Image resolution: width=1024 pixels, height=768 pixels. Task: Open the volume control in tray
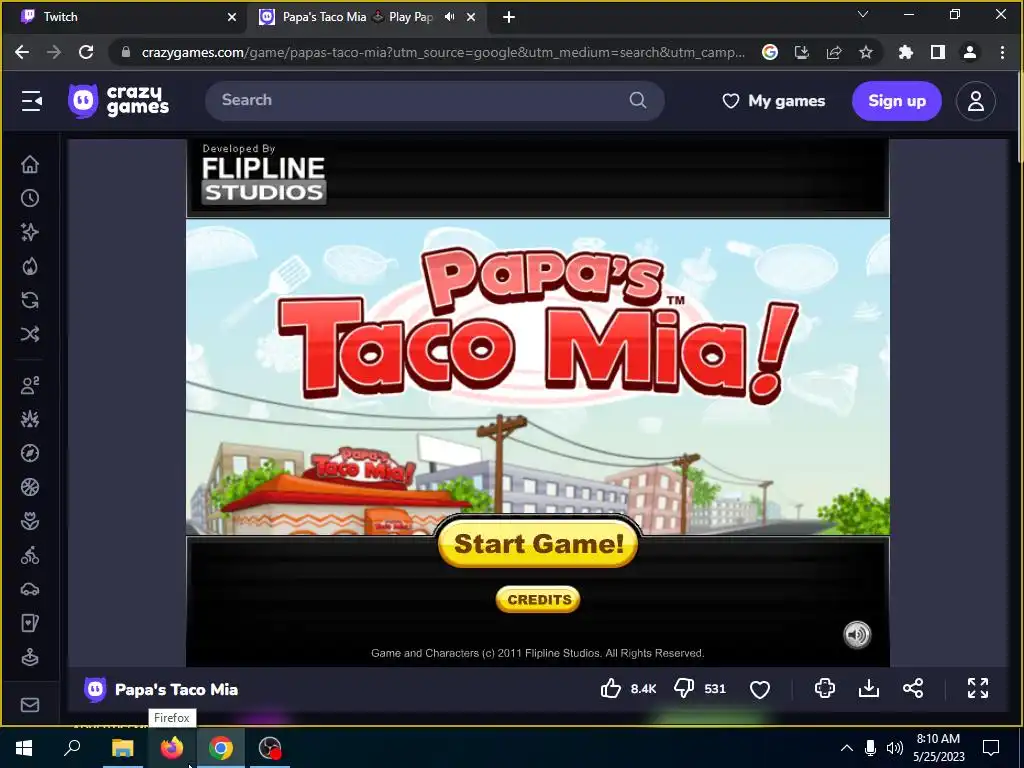pyautogui.click(x=895, y=748)
